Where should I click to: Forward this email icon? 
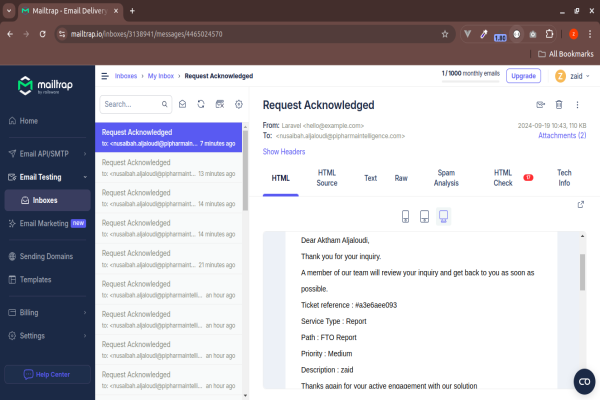point(540,104)
